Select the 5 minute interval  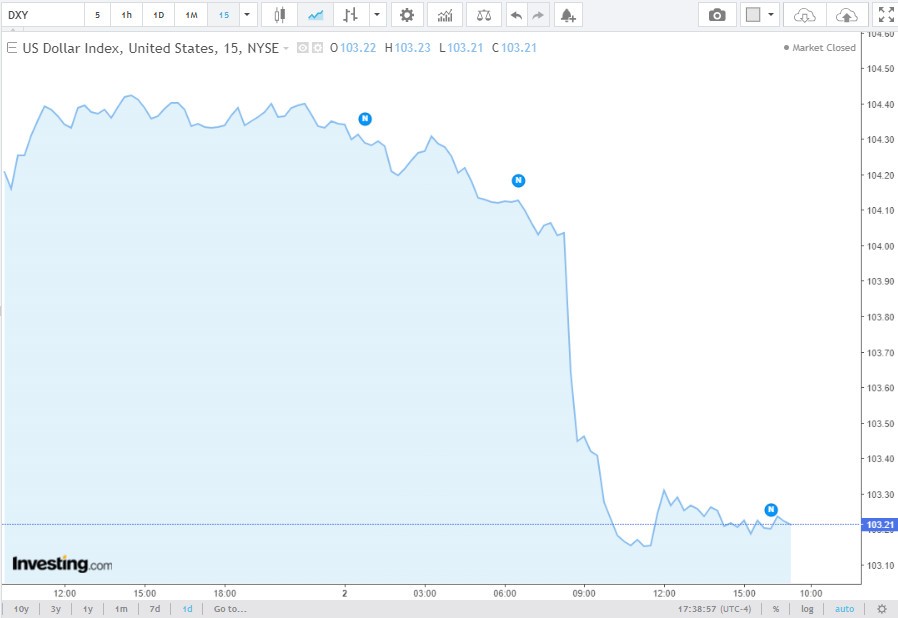(x=97, y=15)
